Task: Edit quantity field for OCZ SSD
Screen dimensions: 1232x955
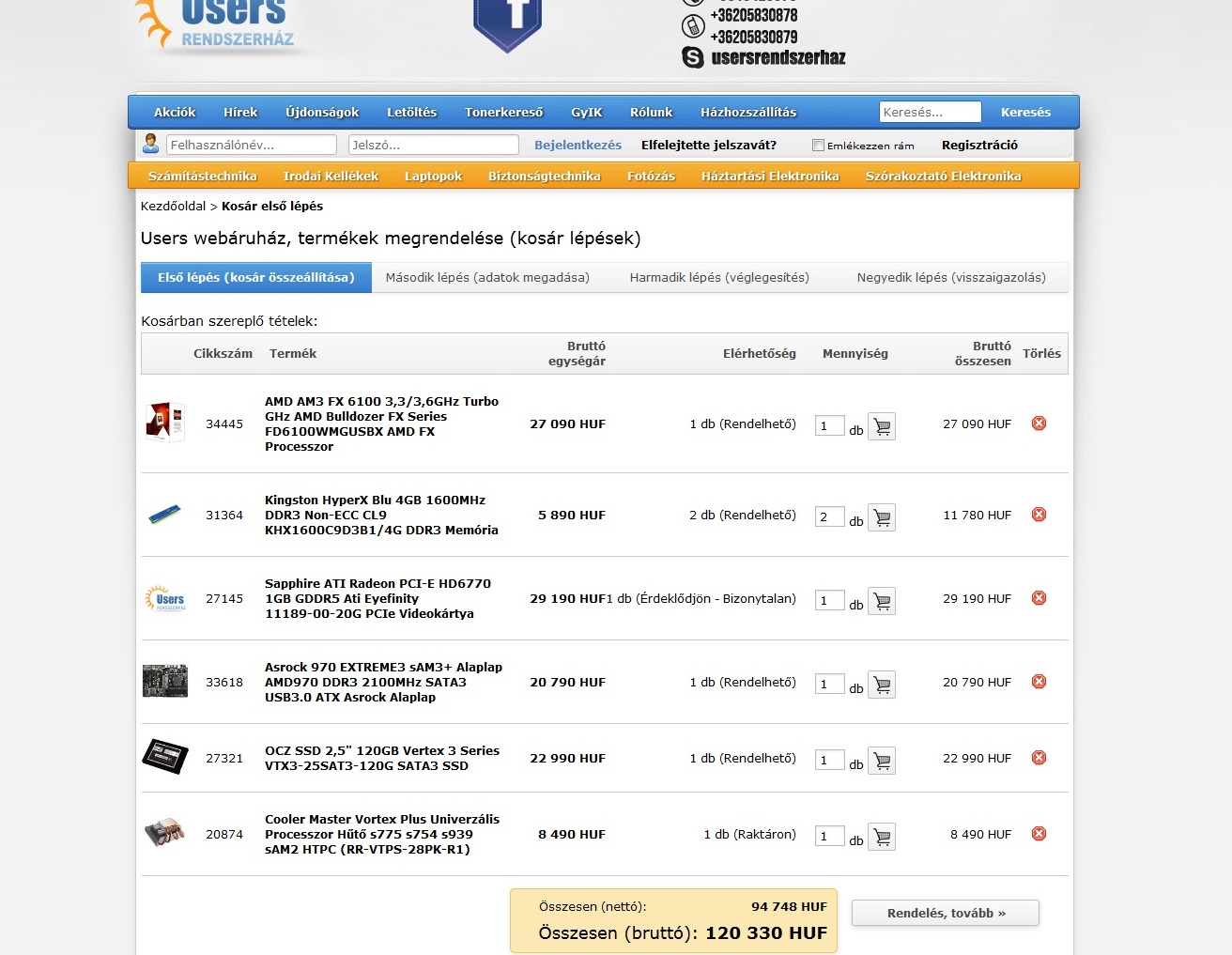Action: (830, 760)
